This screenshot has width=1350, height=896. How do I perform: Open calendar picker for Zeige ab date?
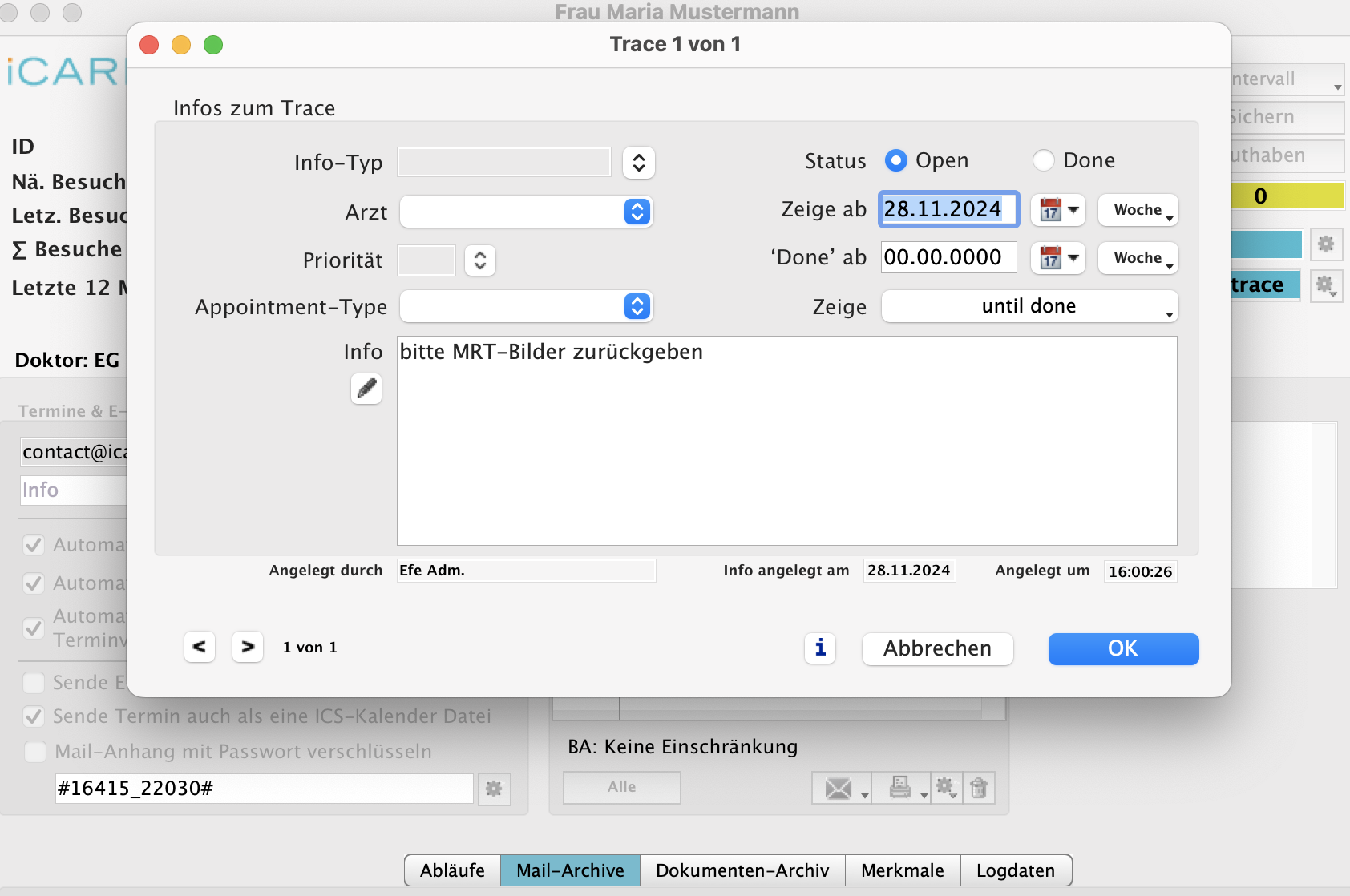(1057, 210)
